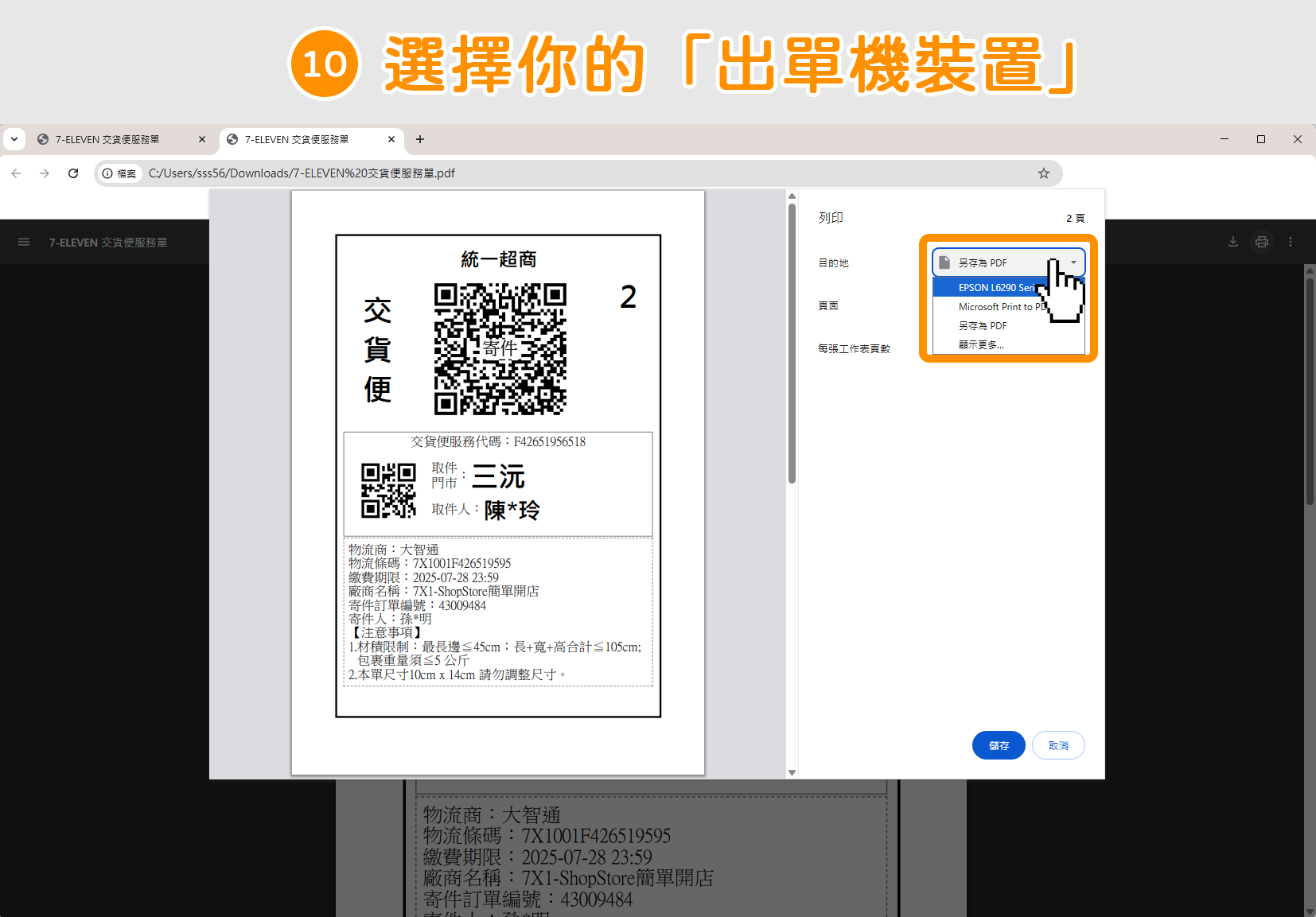Screen dimensions: 1316x917
Task: Click the print preview scrollbar thumb
Action: coord(792,342)
